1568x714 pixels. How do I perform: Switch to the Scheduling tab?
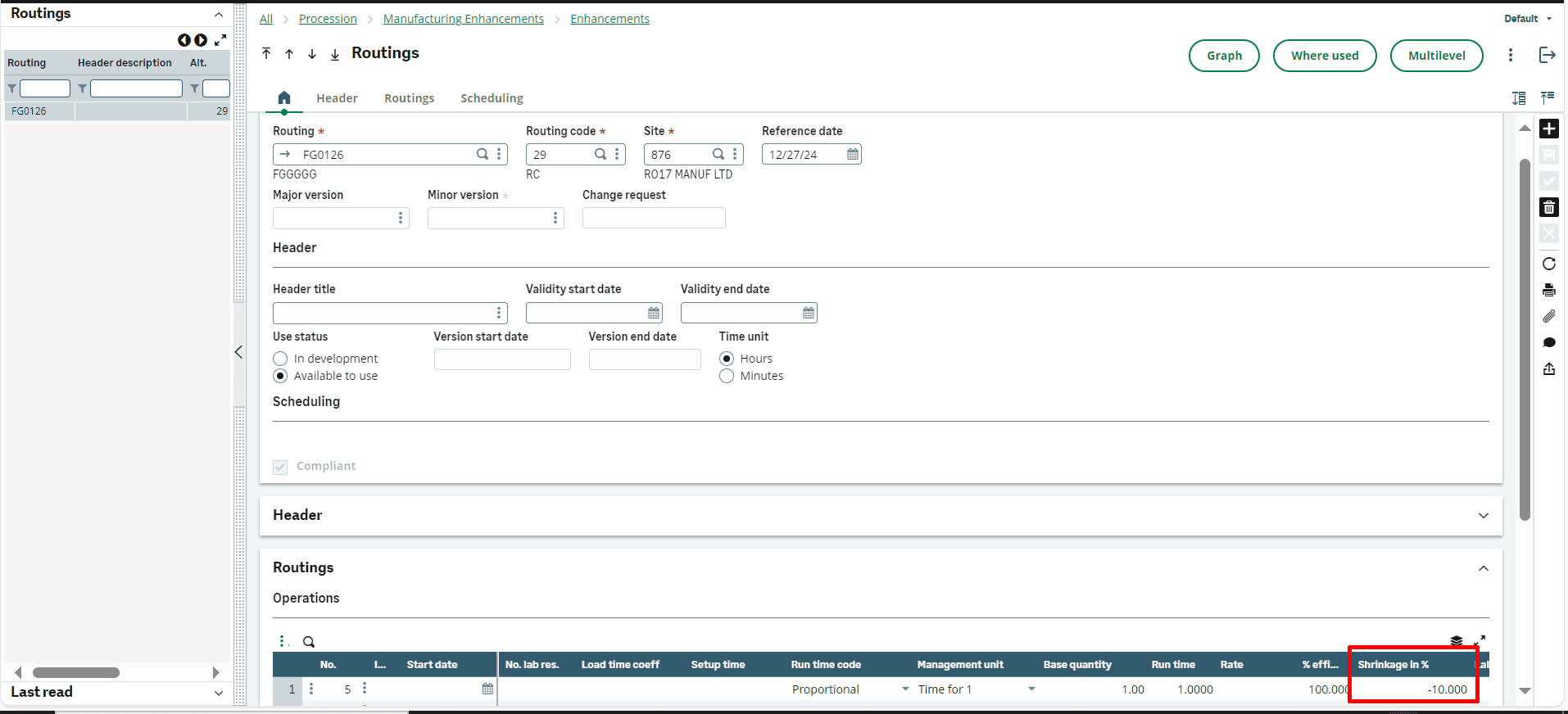(492, 98)
